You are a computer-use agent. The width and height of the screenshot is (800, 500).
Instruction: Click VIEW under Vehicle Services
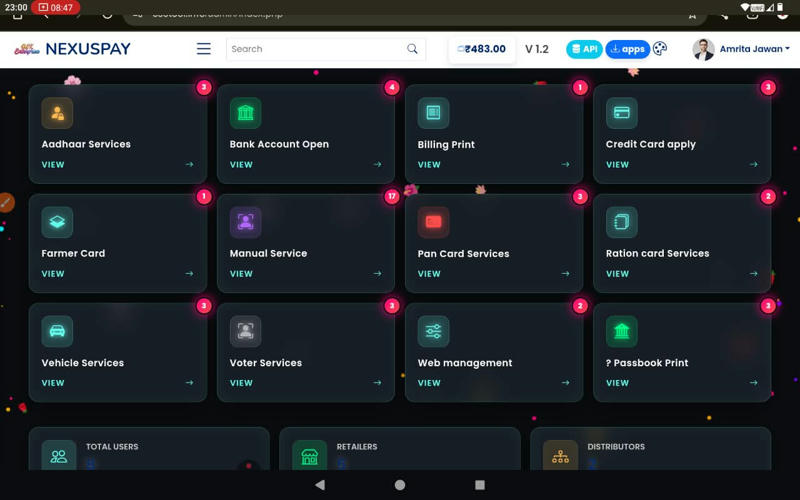pyautogui.click(x=53, y=383)
